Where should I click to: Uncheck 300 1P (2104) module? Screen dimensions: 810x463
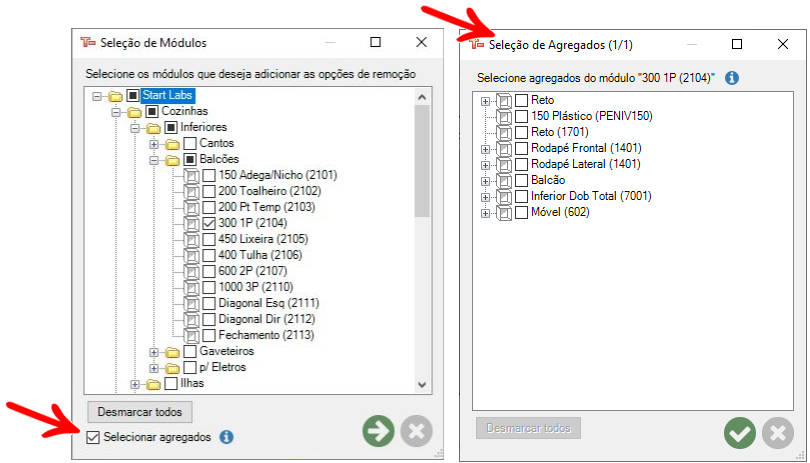click(209, 223)
